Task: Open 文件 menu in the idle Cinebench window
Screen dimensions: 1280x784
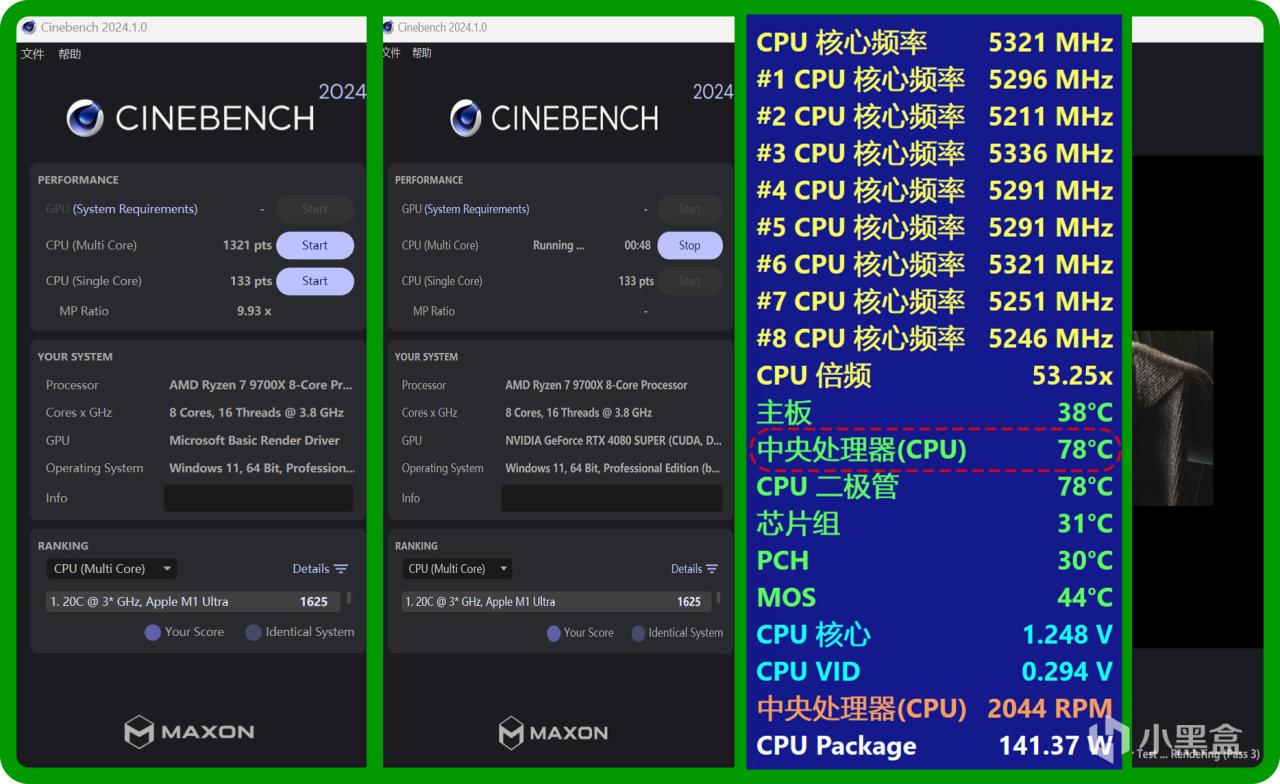Action: 33,54
